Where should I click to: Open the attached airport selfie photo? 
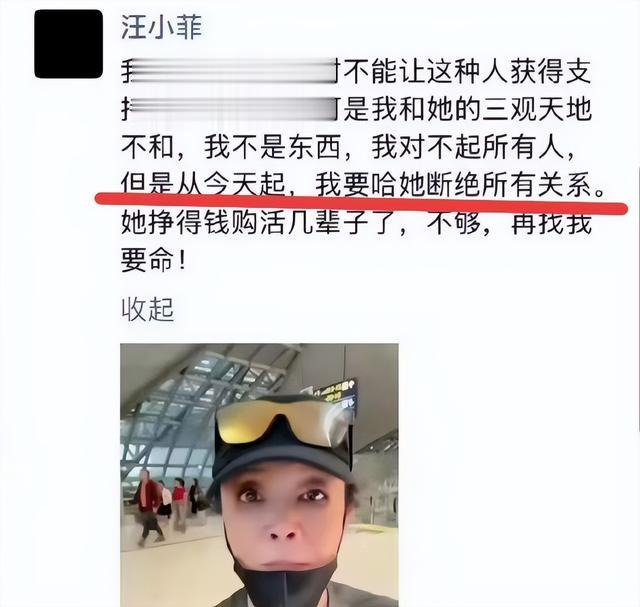[x=259, y=475]
